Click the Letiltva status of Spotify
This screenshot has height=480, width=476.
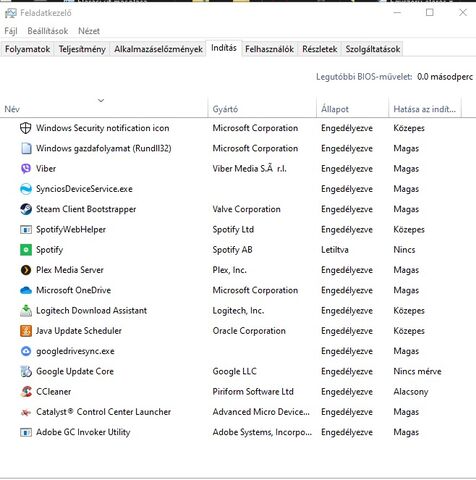coord(335,250)
